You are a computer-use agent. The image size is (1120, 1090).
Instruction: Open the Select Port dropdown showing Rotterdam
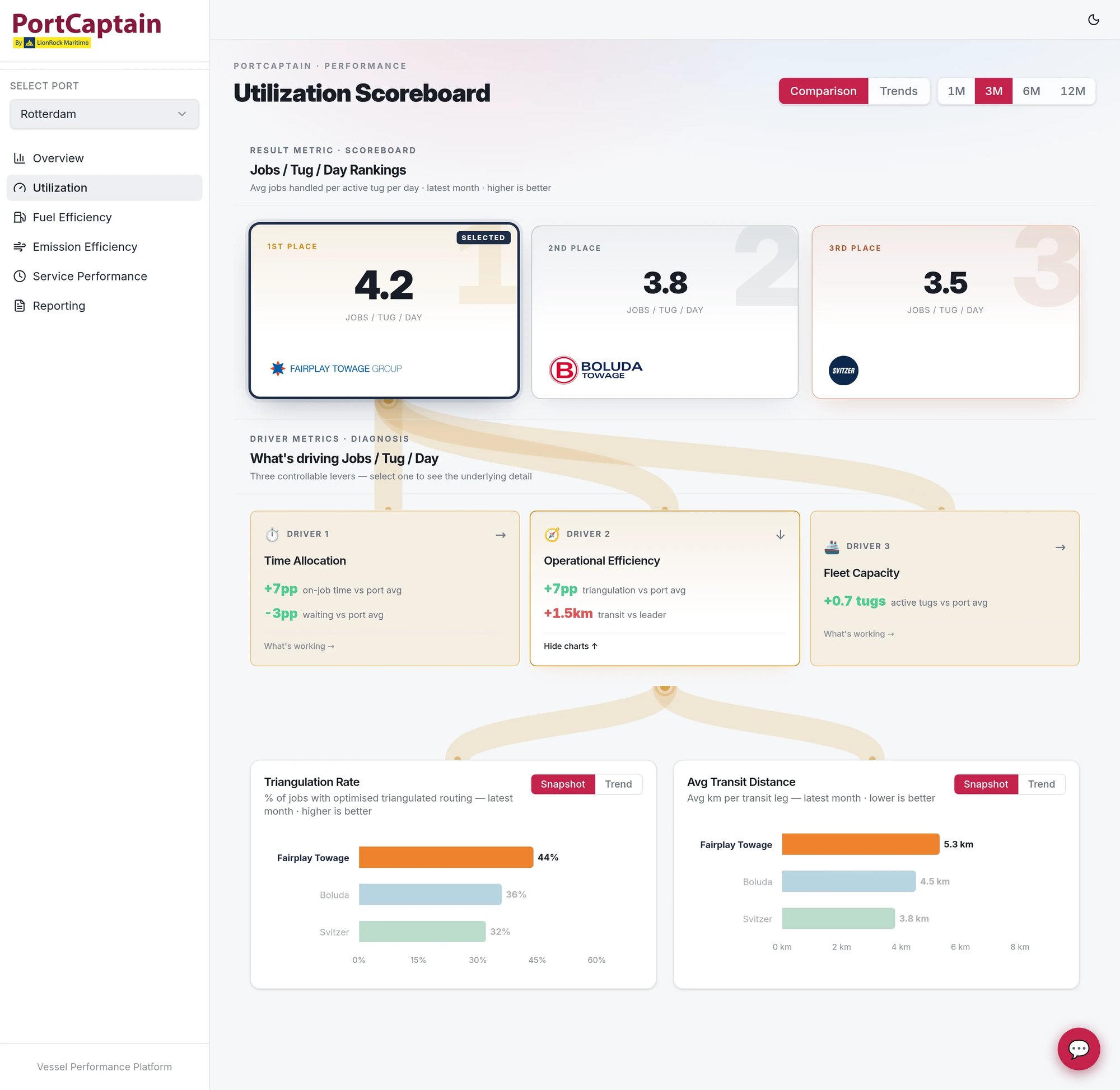point(104,114)
